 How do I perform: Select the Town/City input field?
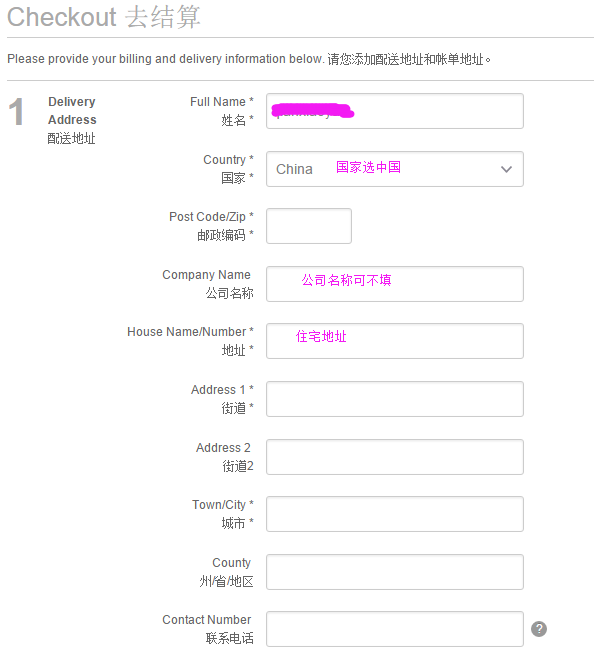point(395,514)
